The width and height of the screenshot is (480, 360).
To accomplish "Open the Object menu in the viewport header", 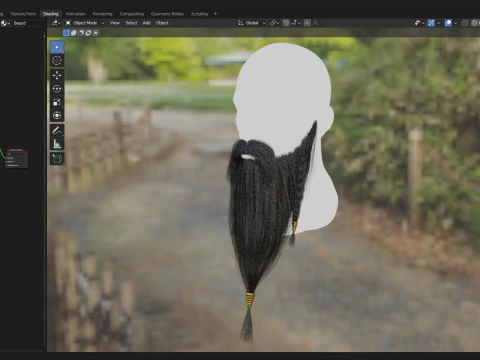I will point(162,23).
